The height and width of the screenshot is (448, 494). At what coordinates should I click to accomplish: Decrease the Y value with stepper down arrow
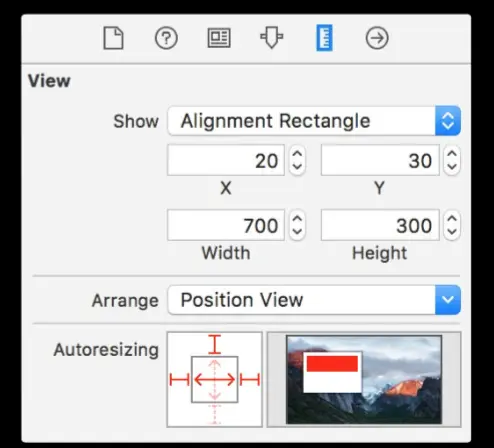pyautogui.click(x=452, y=166)
